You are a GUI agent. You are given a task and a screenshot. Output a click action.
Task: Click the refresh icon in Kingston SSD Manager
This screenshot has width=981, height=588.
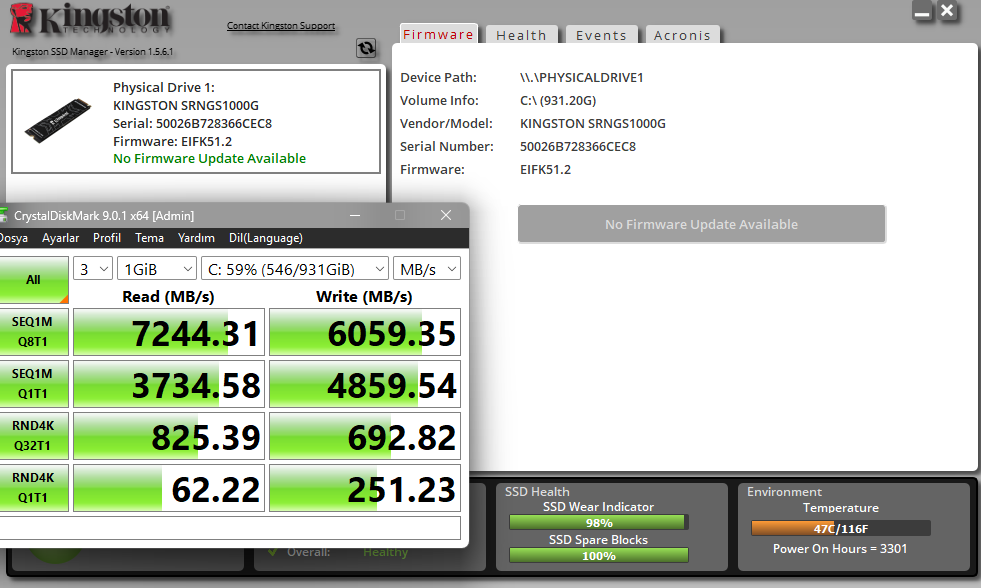[x=366, y=48]
